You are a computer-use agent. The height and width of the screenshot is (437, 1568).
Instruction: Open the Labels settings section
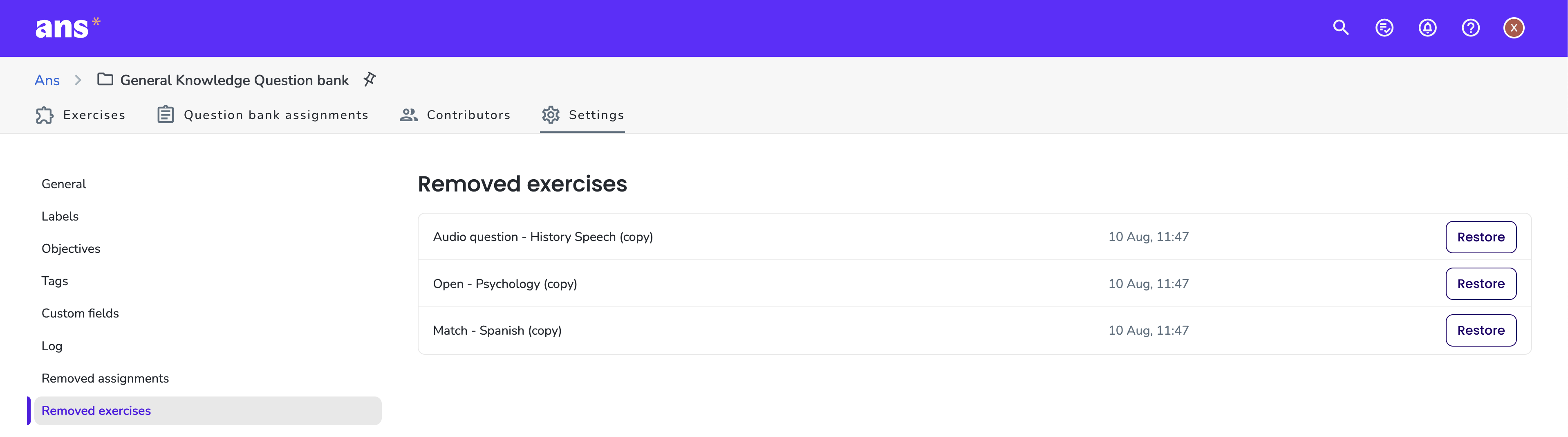(x=60, y=216)
